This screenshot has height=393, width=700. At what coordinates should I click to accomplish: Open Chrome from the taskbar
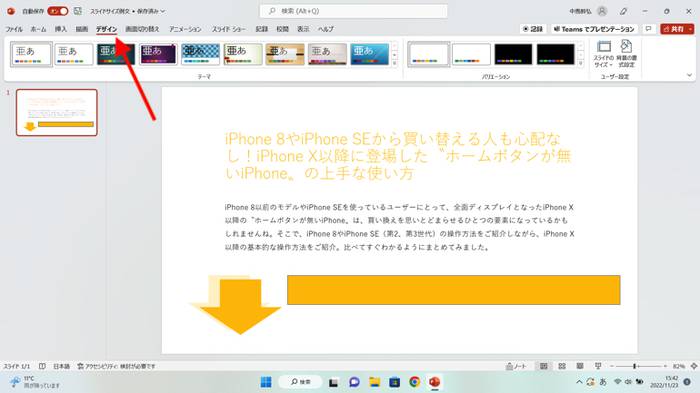(x=414, y=382)
